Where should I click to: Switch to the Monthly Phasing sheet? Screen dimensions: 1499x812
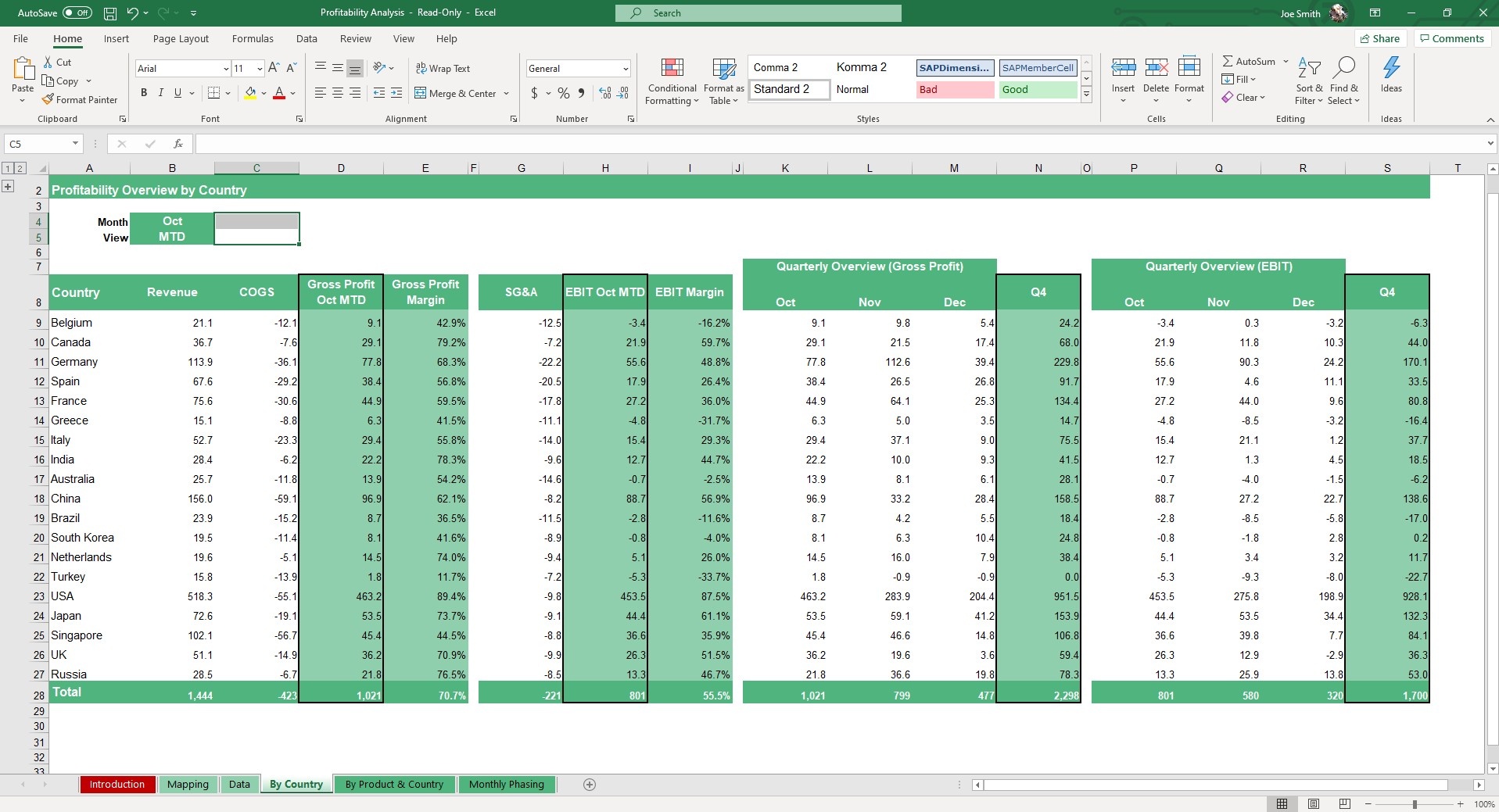coord(506,785)
